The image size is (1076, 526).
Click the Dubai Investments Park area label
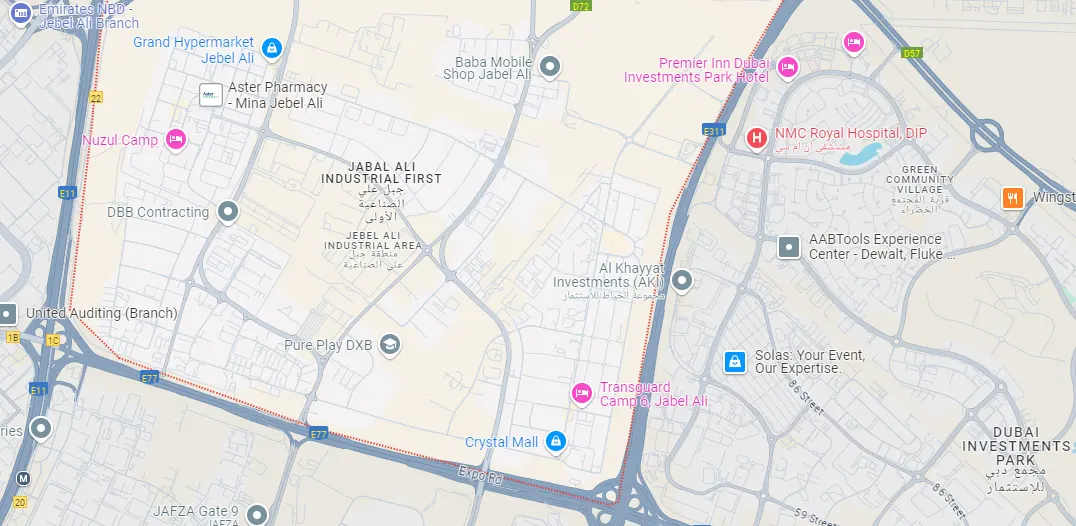tap(1016, 446)
